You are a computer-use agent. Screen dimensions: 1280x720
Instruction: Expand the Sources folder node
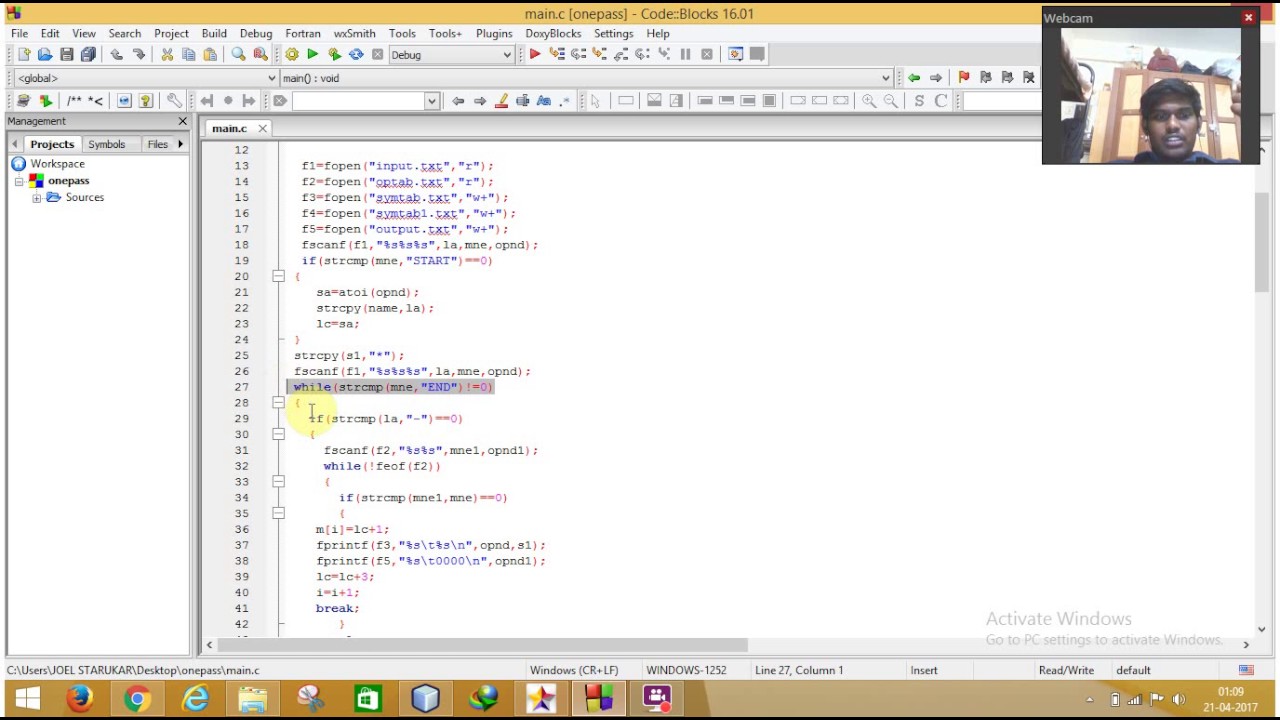(x=36, y=198)
